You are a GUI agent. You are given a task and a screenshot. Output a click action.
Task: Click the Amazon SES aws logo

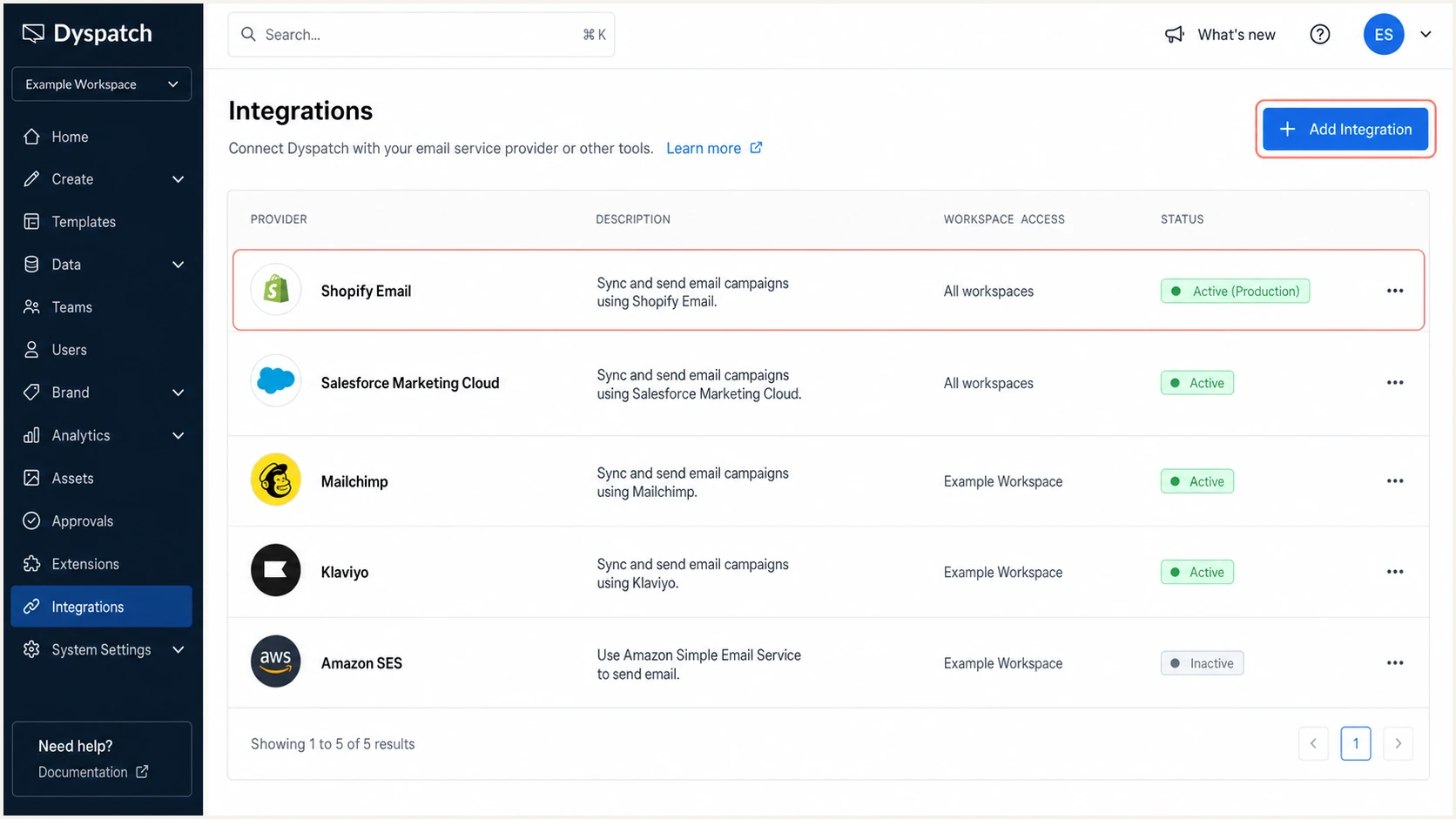point(276,661)
